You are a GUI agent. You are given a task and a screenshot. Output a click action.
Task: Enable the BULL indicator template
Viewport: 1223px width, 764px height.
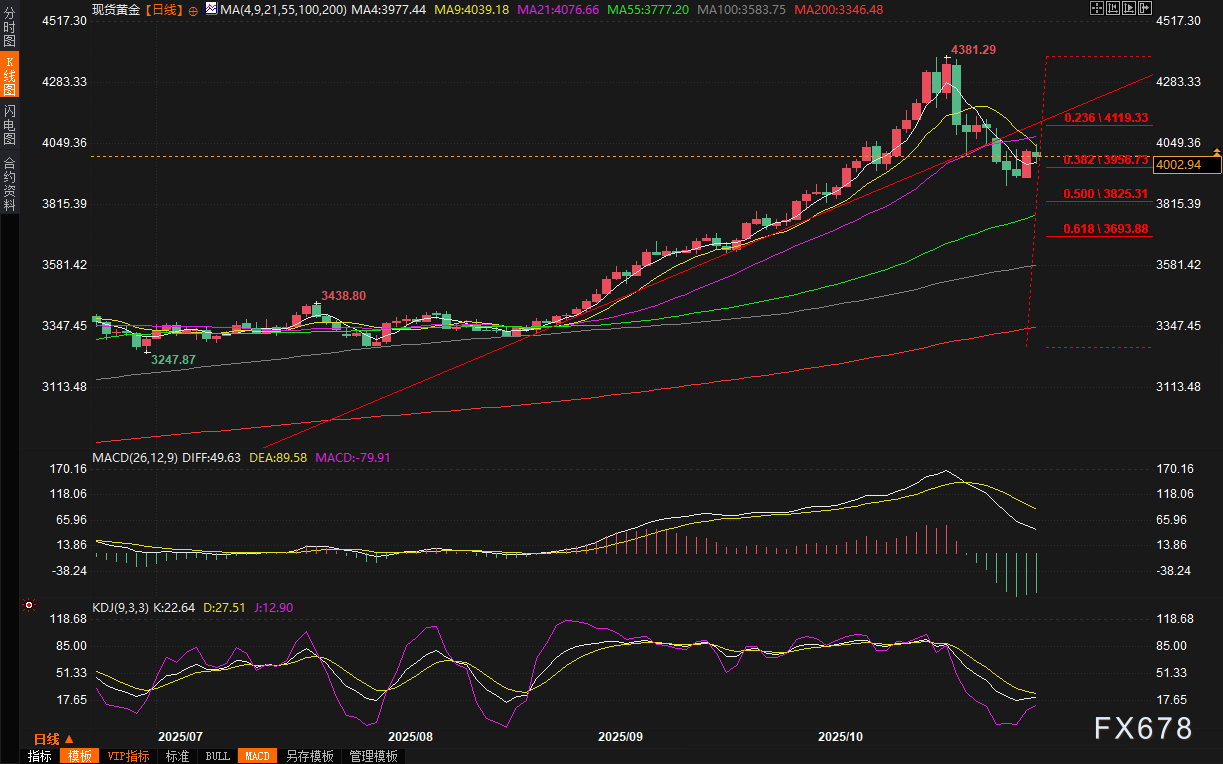tap(217, 756)
